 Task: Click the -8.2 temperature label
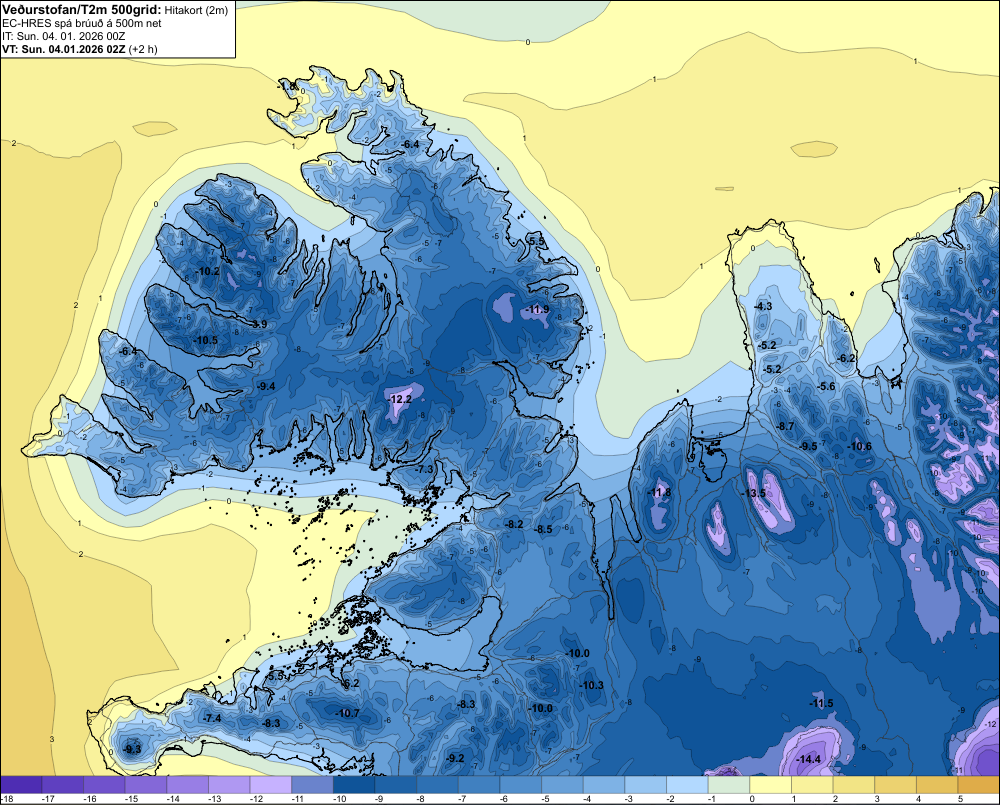coord(513,524)
